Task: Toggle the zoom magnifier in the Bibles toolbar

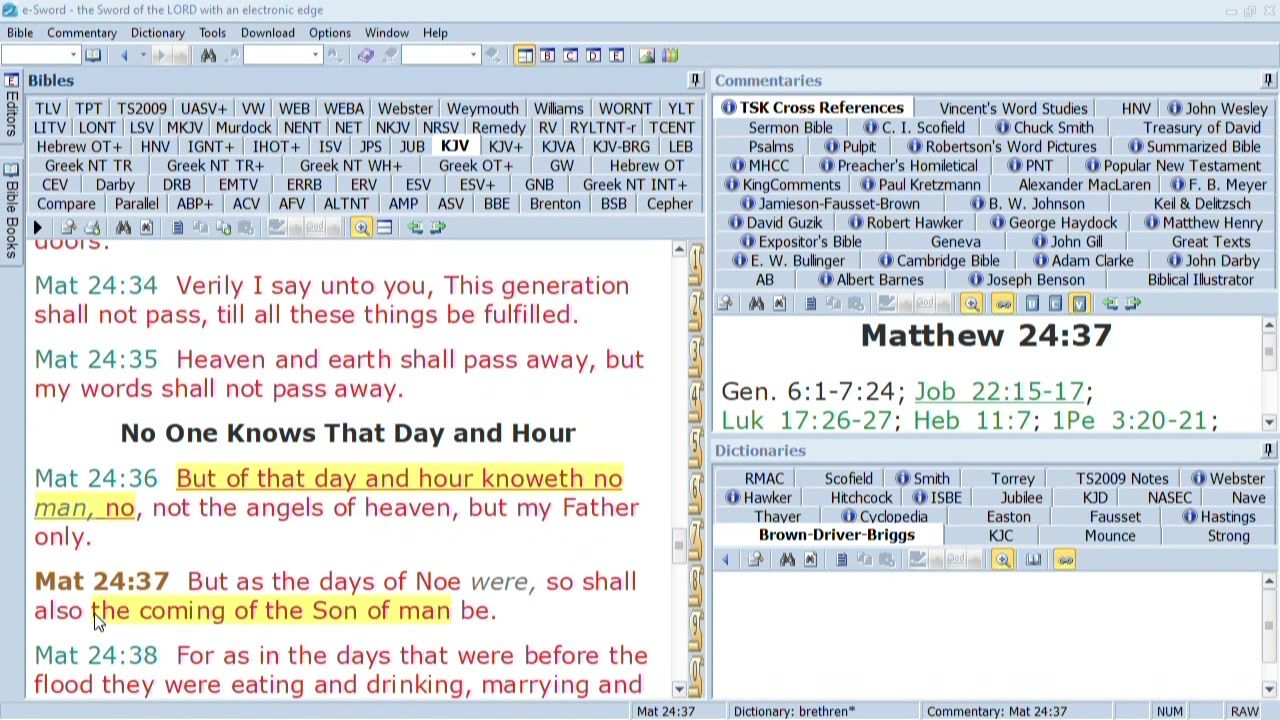Action: [361, 228]
